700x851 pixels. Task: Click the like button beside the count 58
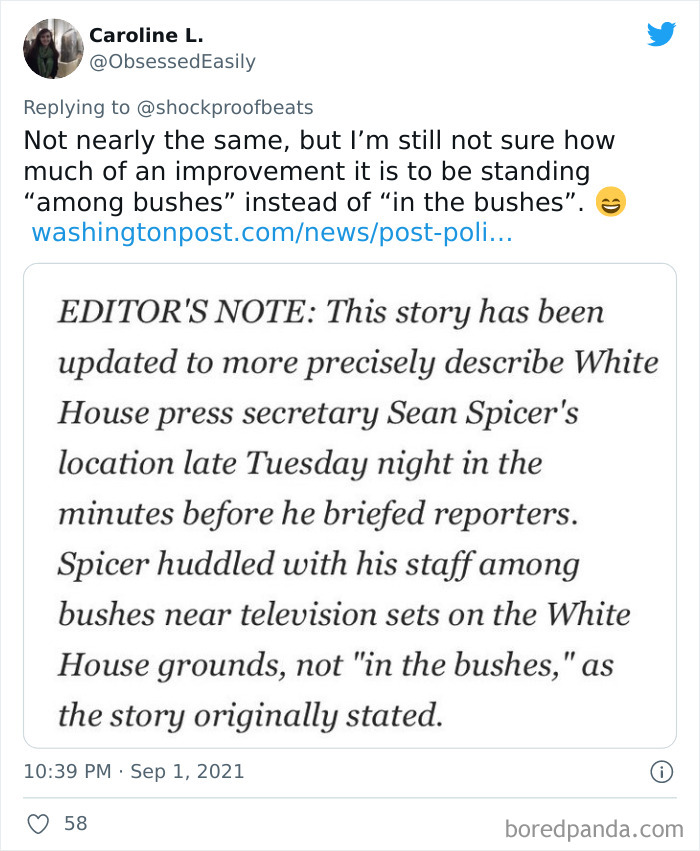38,823
